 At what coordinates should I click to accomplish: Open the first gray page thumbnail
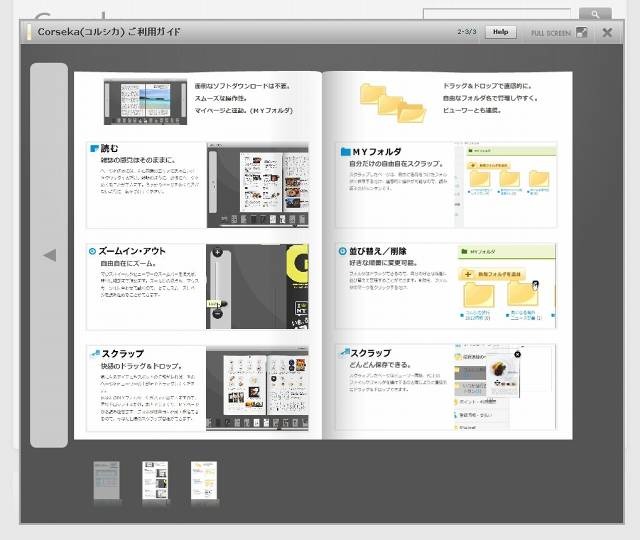click(x=107, y=480)
